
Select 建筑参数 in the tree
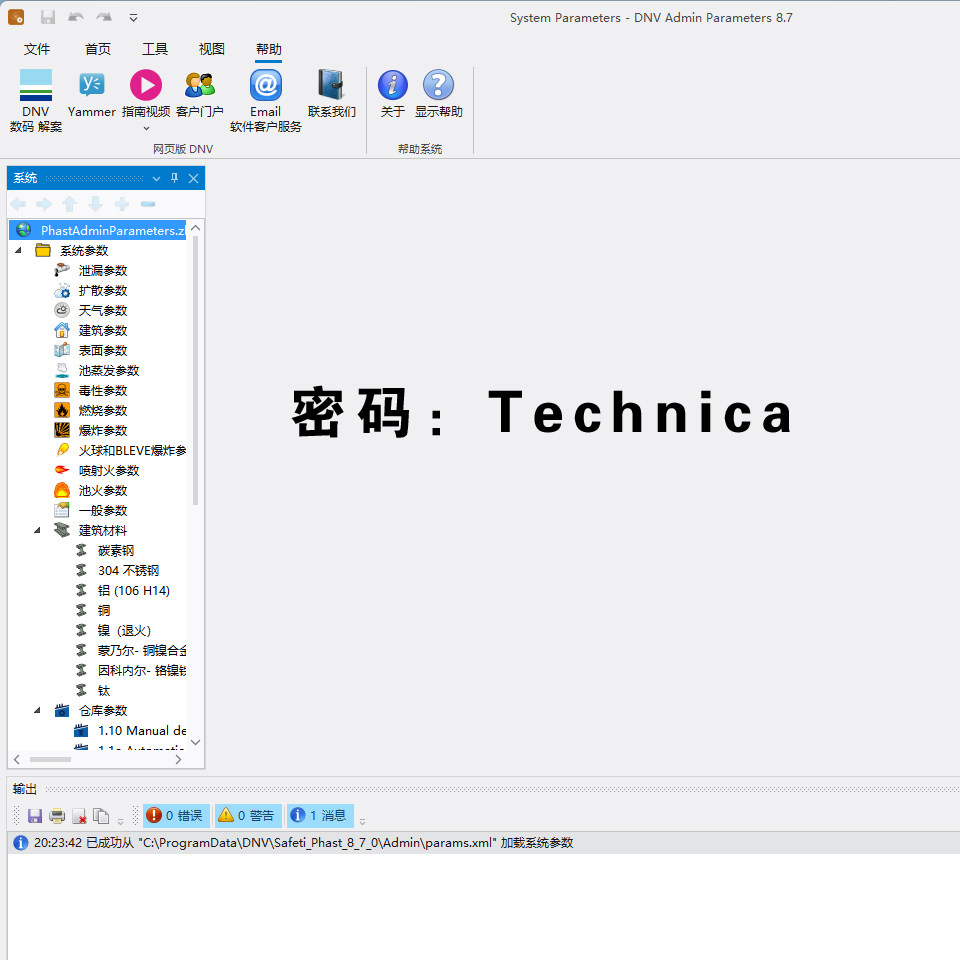tap(103, 331)
